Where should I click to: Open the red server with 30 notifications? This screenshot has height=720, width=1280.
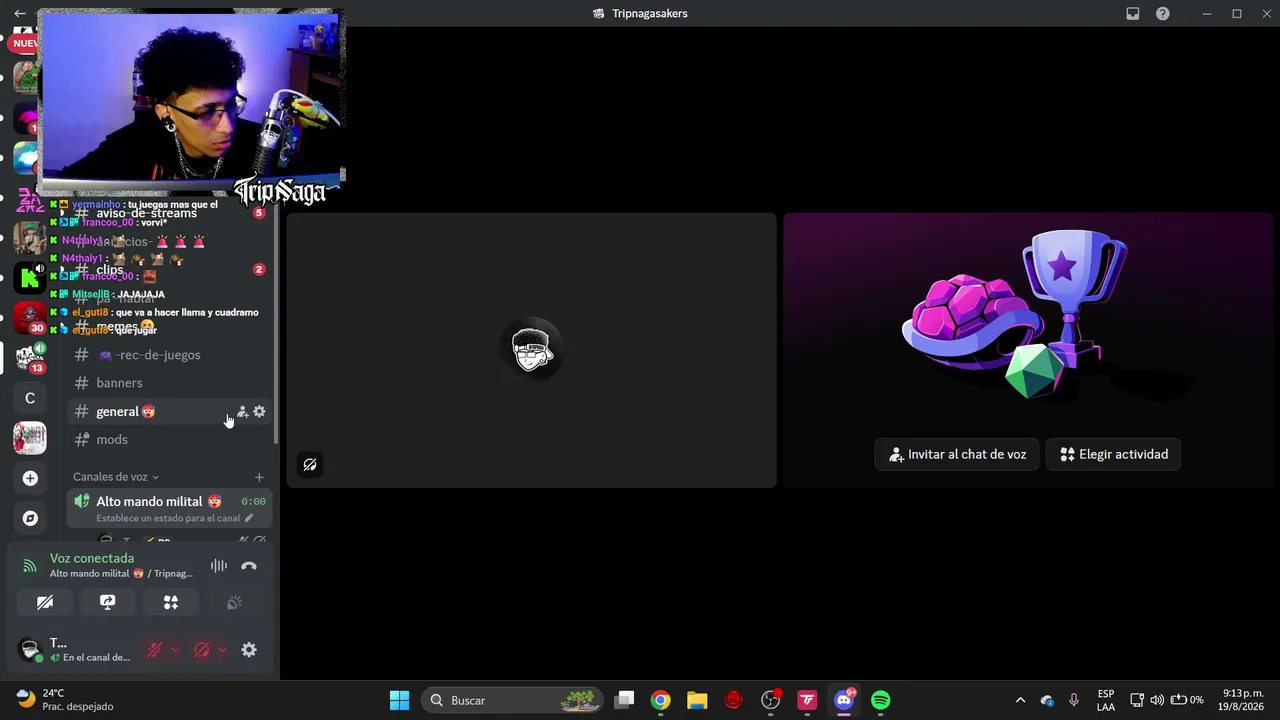click(30, 318)
